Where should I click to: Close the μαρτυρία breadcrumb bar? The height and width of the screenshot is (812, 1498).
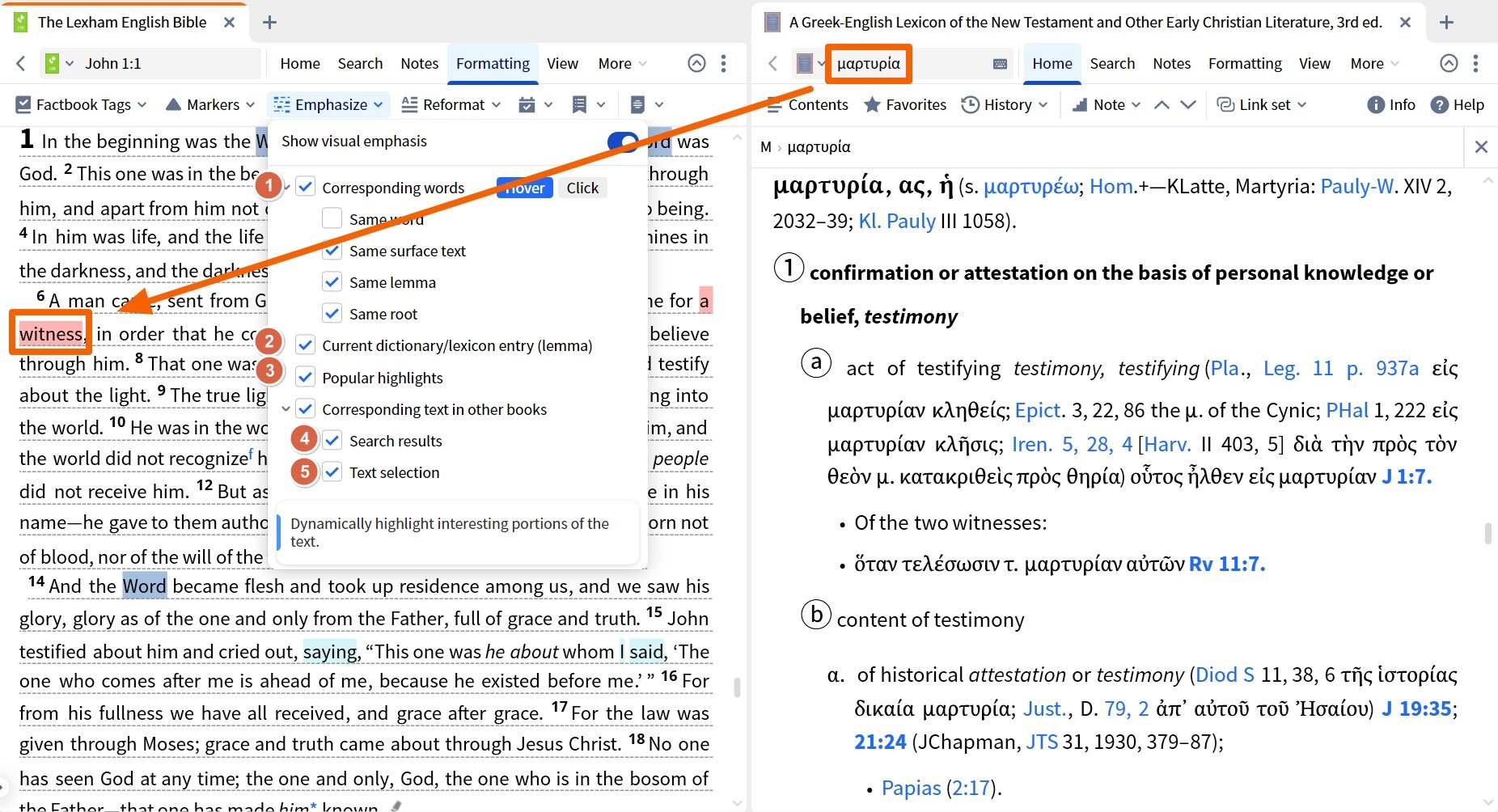click(x=1481, y=146)
